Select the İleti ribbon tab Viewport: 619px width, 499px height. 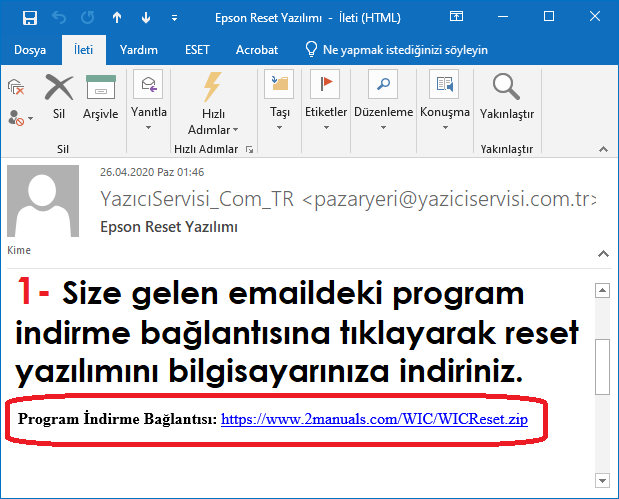click(x=84, y=50)
